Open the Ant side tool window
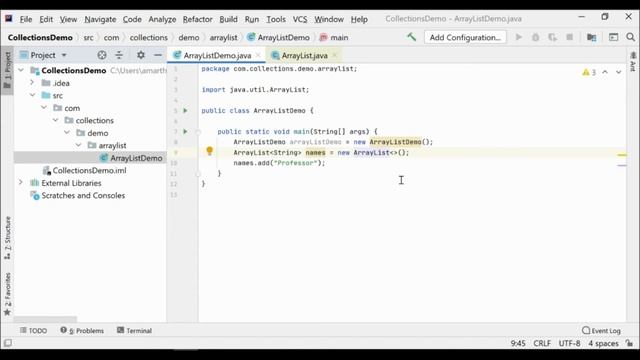Viewport: 640px width, 360px height. (633, 61)
